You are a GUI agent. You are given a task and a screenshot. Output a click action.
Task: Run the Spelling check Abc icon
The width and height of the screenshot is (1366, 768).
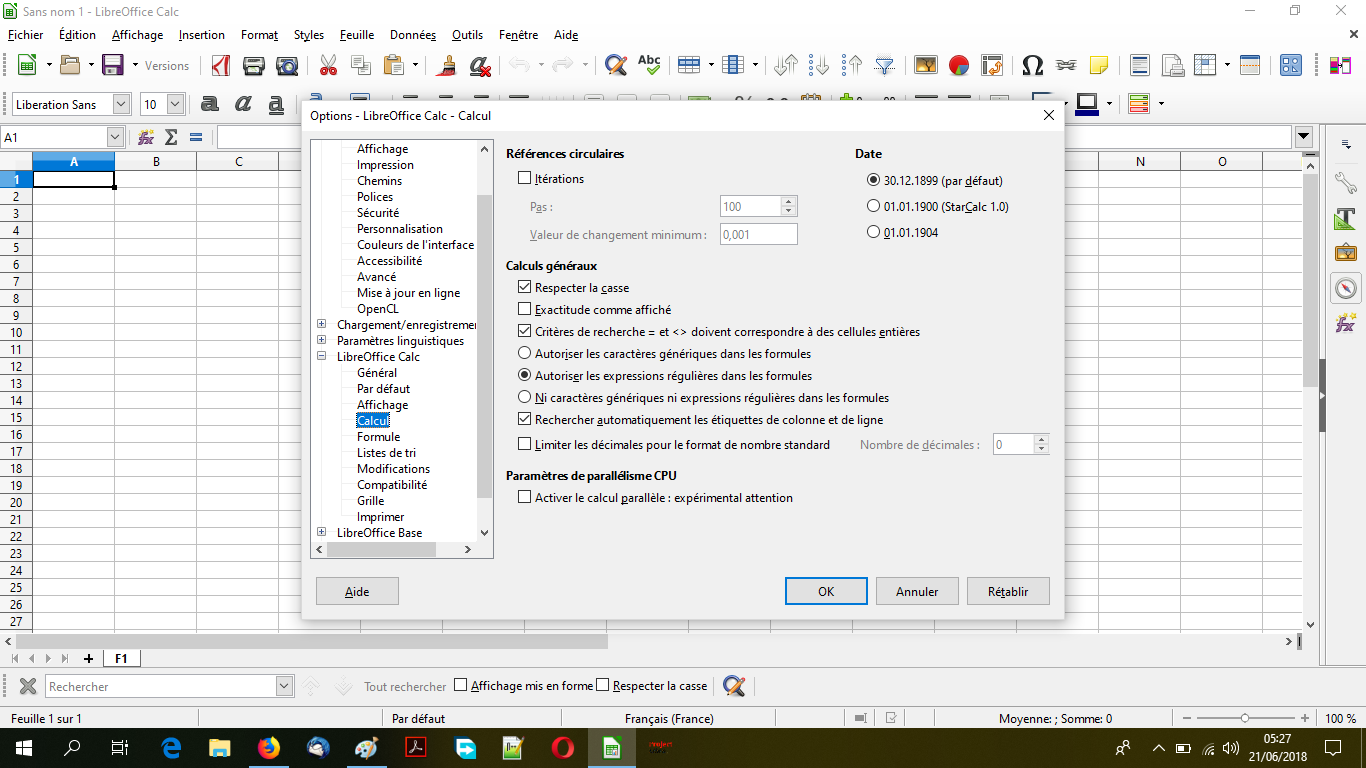click(649, 65)
